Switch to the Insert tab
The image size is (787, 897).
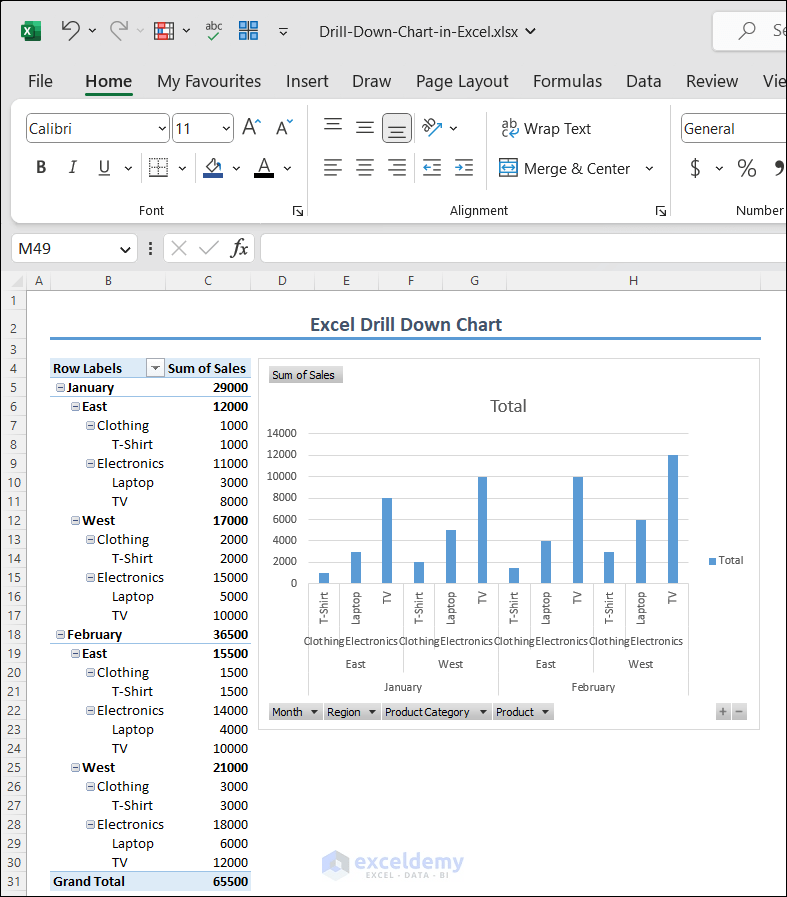pos(307,81)
